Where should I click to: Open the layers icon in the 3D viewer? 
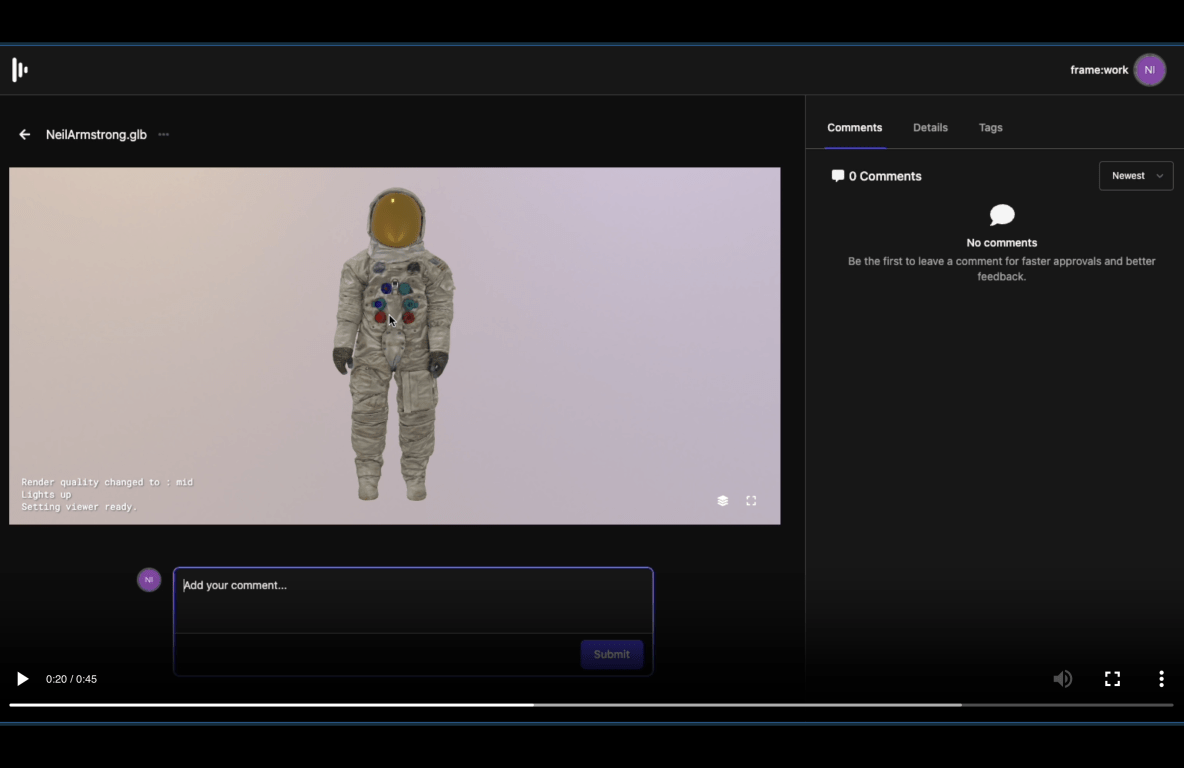pyautogui.click(x=723, y=501)
